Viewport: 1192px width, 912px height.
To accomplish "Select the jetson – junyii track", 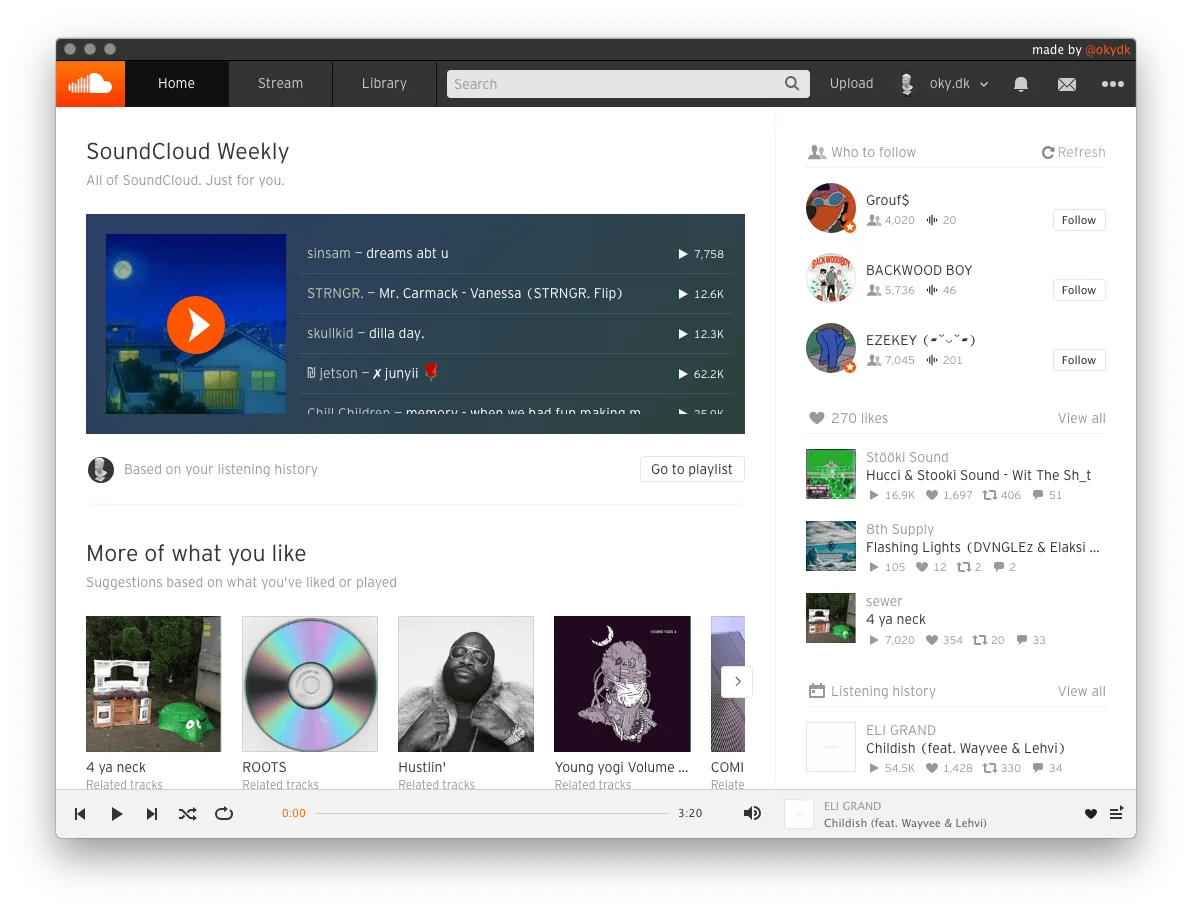I will tap(515, 373).
